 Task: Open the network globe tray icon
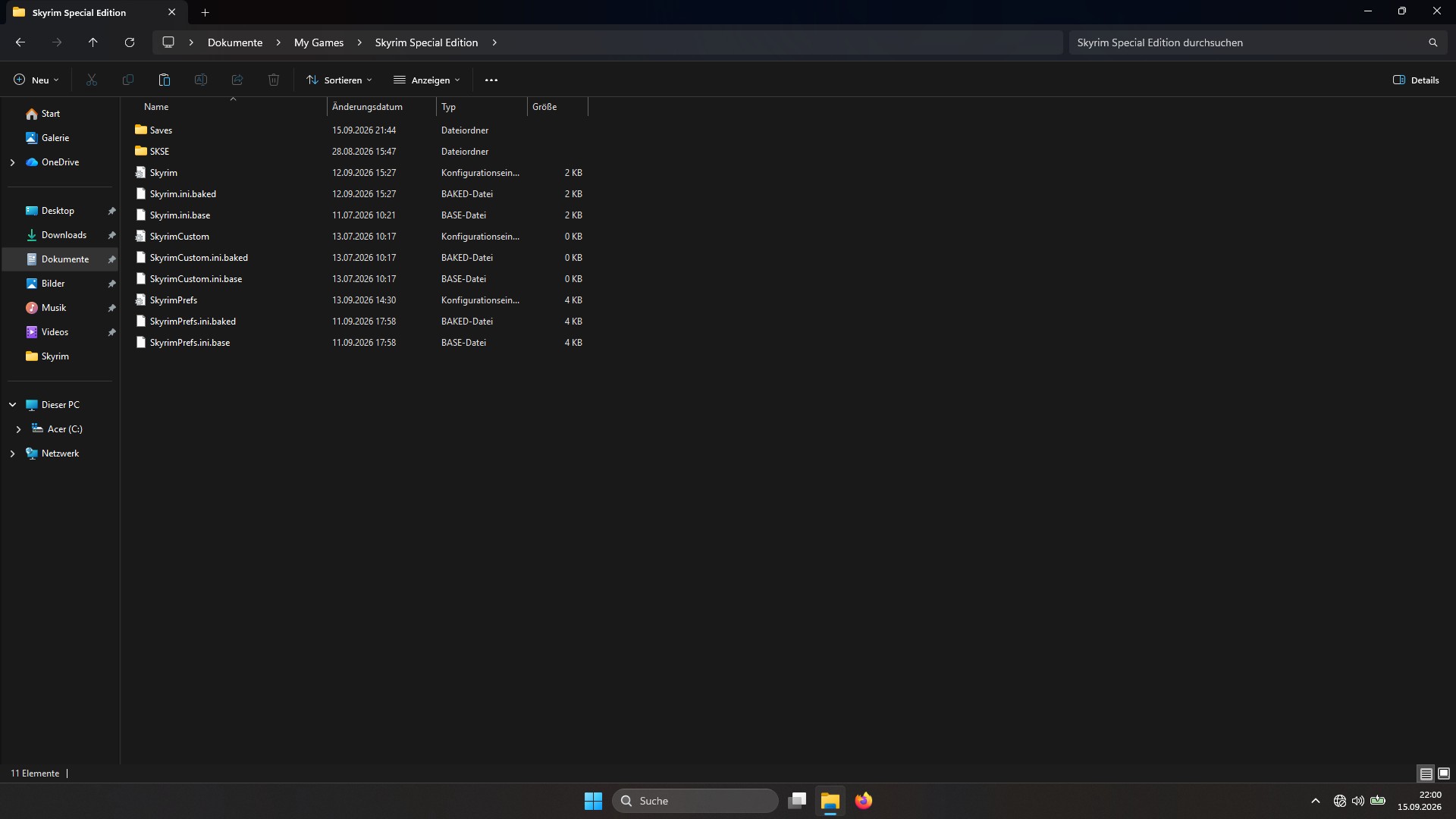click(1340, 801)
